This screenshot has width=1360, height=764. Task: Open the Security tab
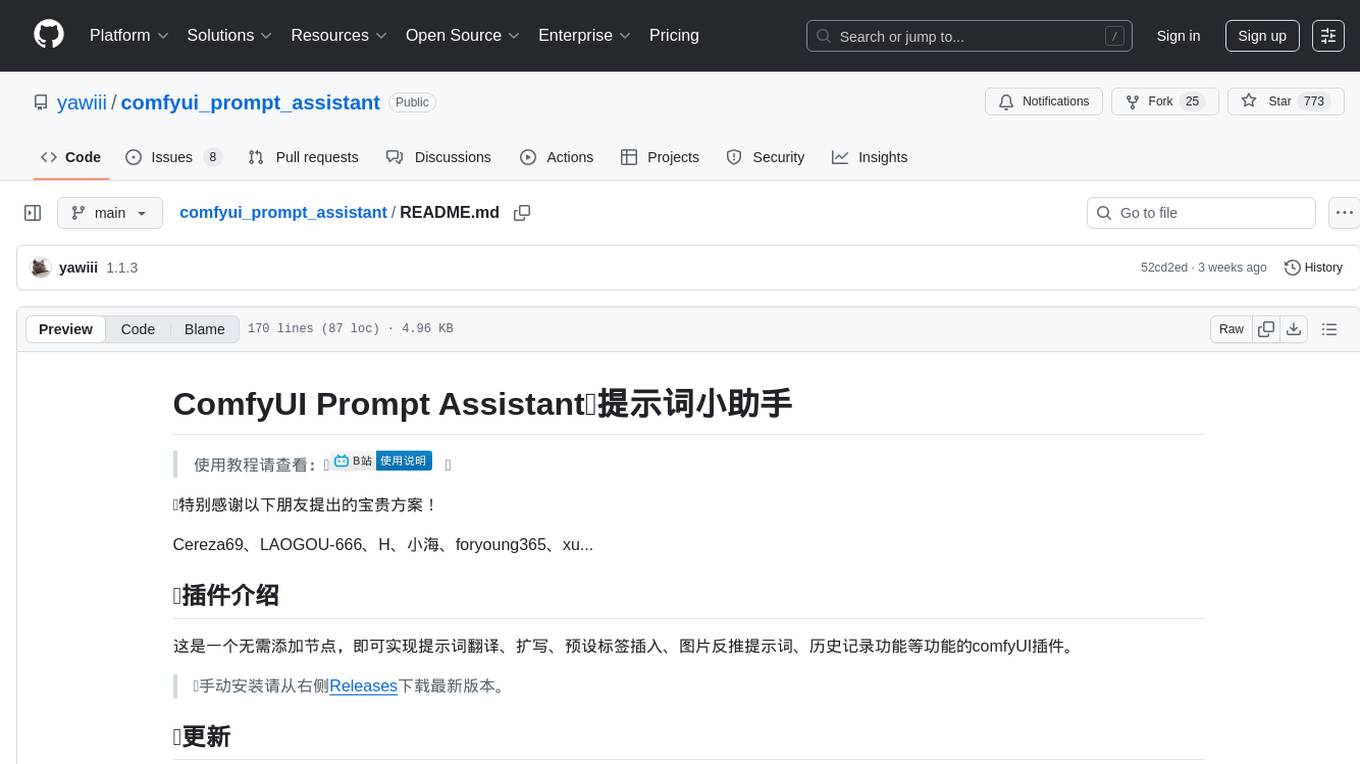coord(766,157)
